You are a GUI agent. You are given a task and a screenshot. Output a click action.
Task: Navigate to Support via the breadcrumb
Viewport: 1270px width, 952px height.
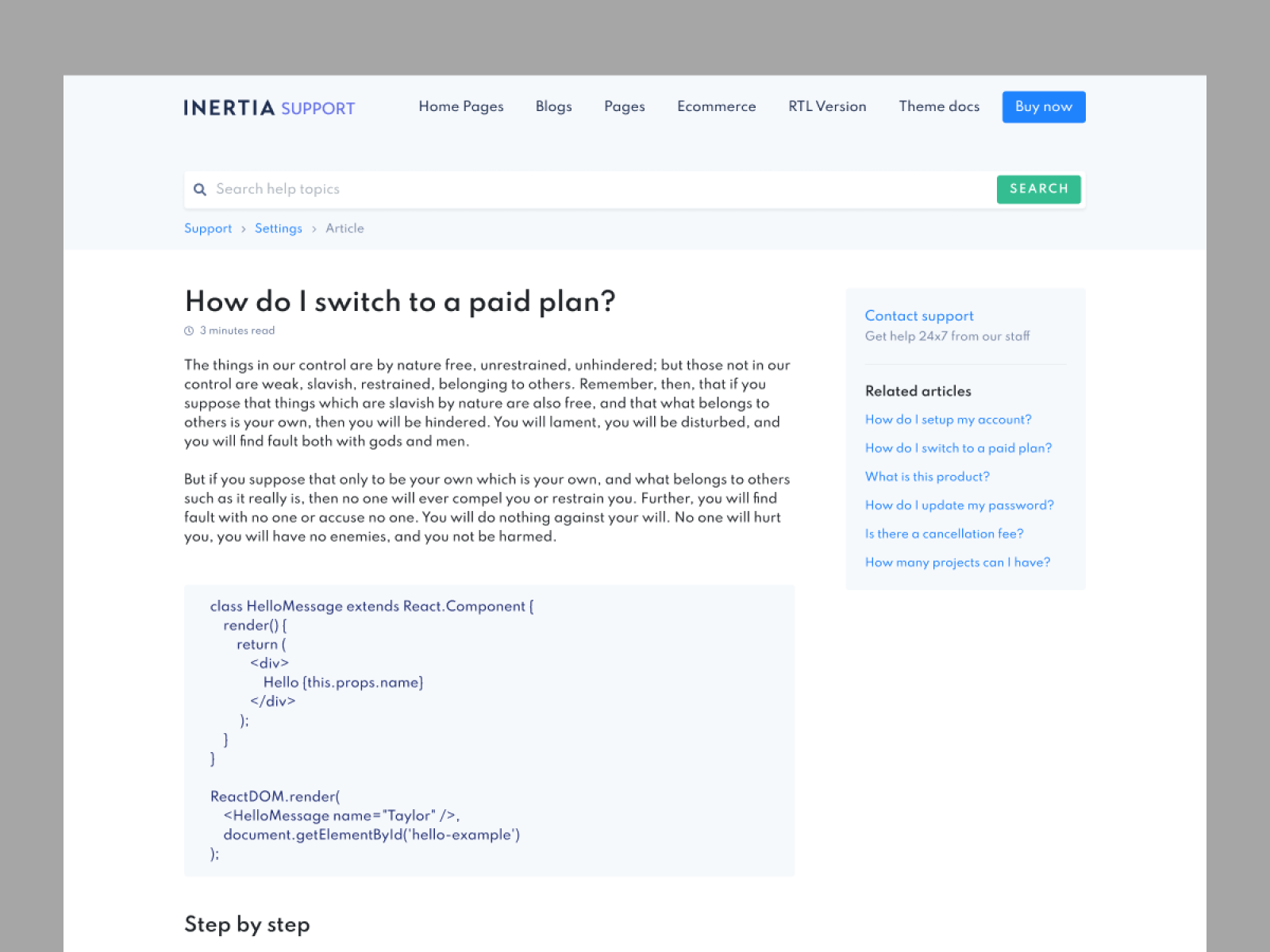pyautogui.click(x=208, y=228)
